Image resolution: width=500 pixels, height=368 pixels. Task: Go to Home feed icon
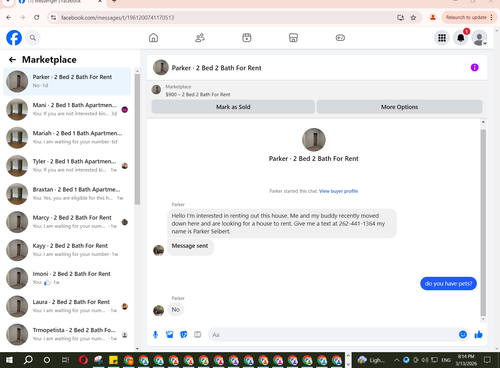click(153, 38)
